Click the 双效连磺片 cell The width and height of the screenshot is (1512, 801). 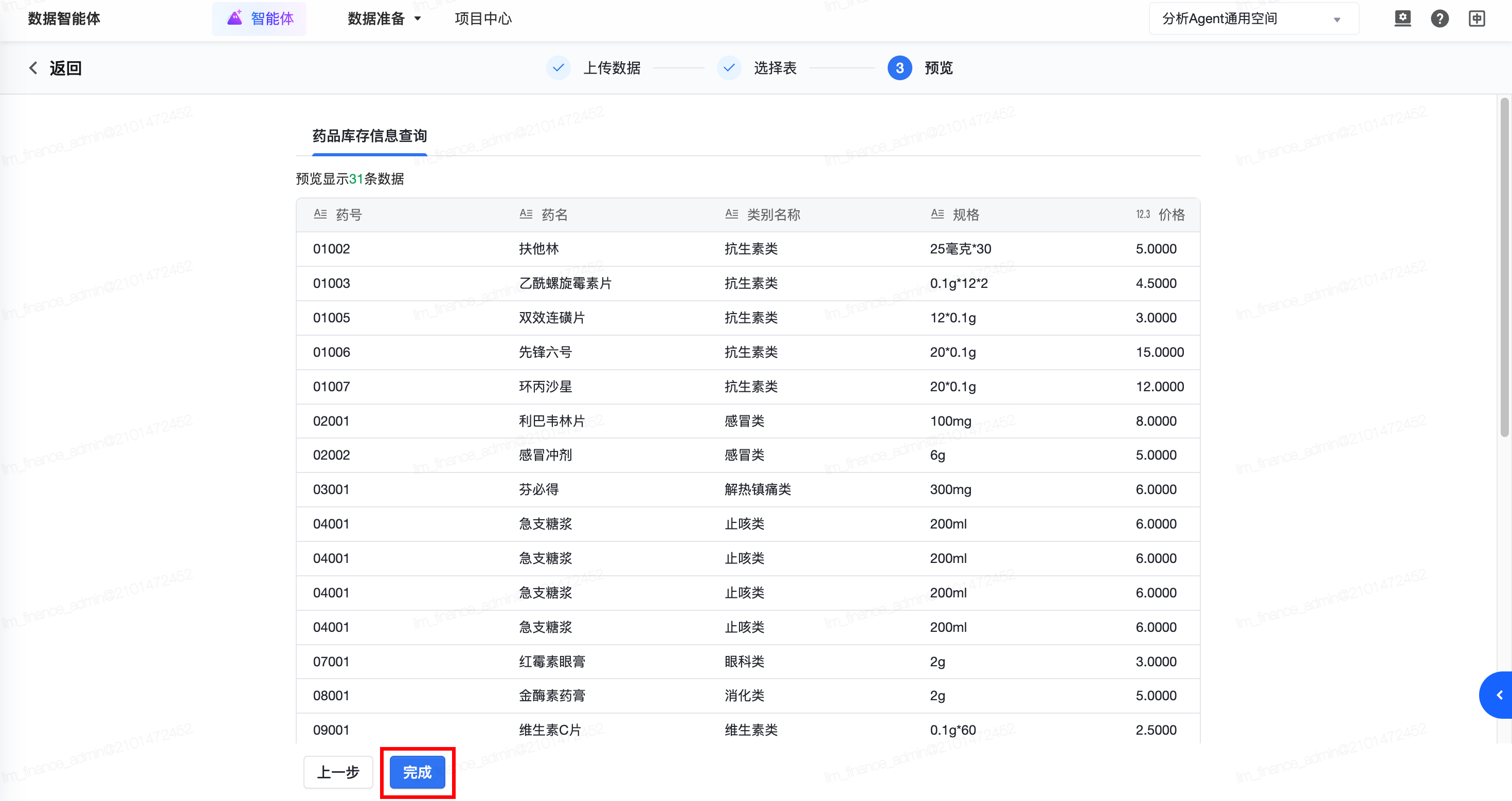552,317
